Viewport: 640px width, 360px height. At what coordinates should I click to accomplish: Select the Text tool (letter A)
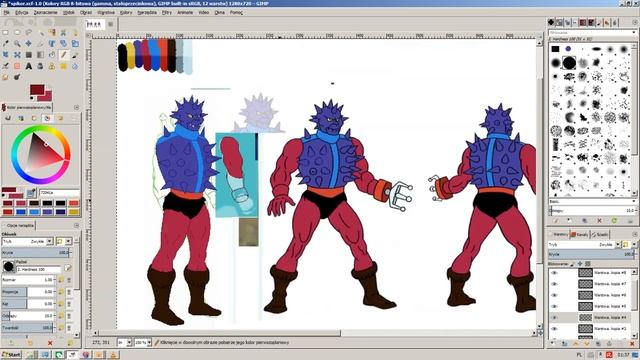tap(29, 66)
